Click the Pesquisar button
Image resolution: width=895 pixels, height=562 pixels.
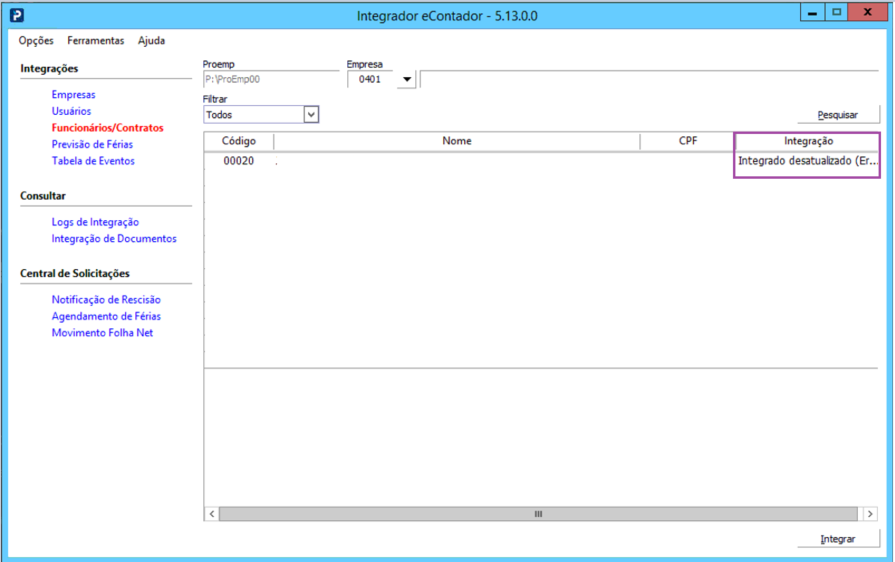tap(838, 115)
